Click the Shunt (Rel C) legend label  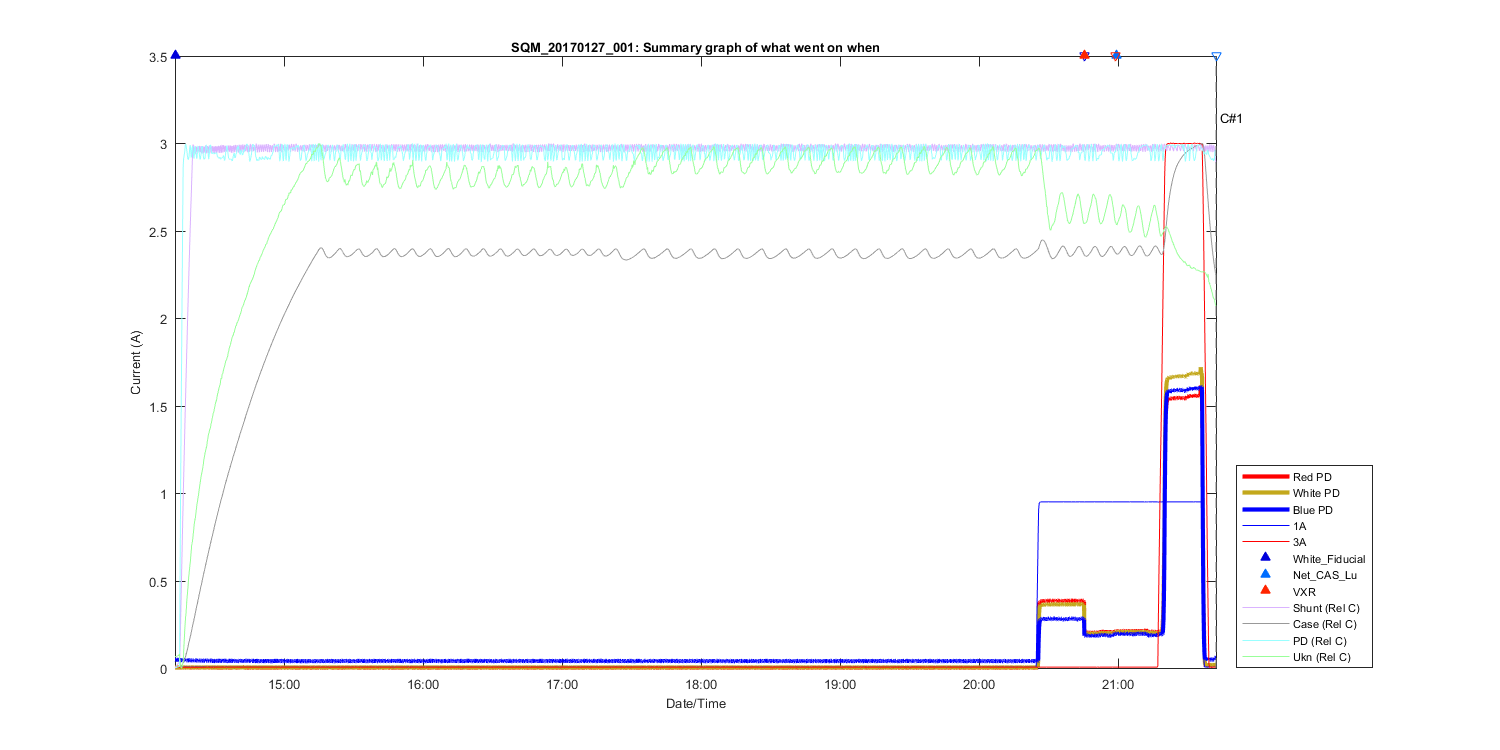[x=1326, y=608]
